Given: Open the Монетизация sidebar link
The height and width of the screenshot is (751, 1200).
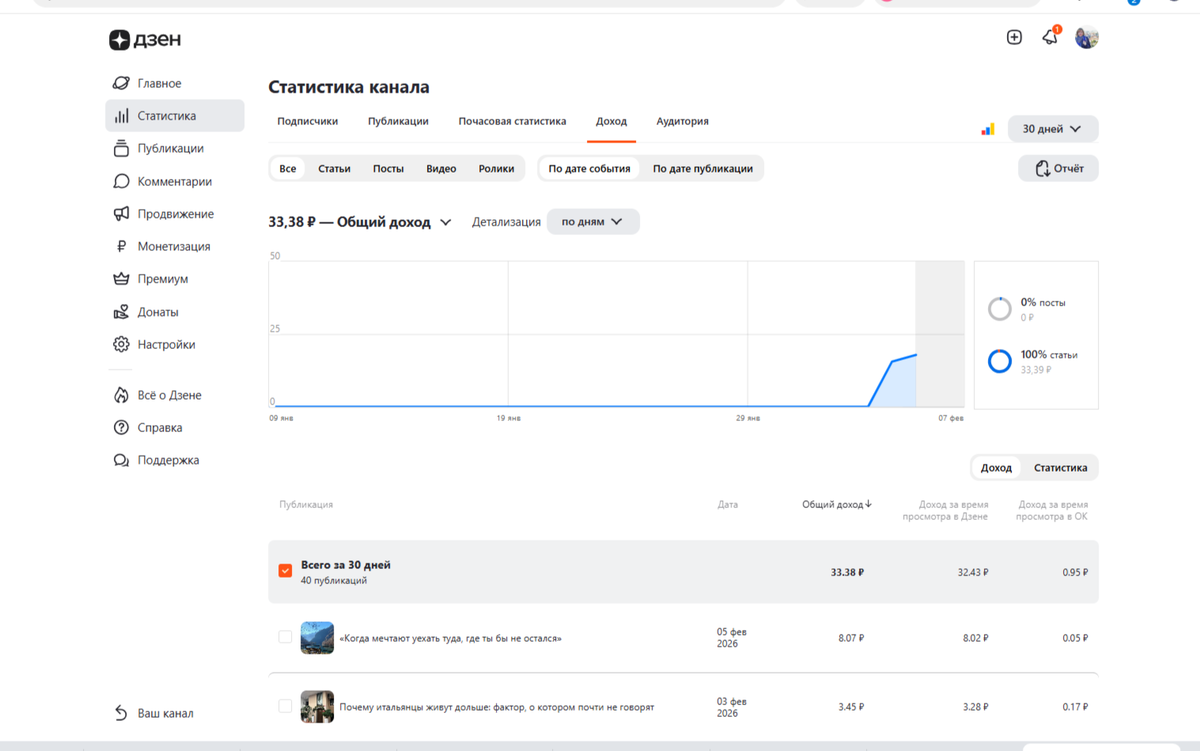Looking at the screenshot, I should (174, 246).
